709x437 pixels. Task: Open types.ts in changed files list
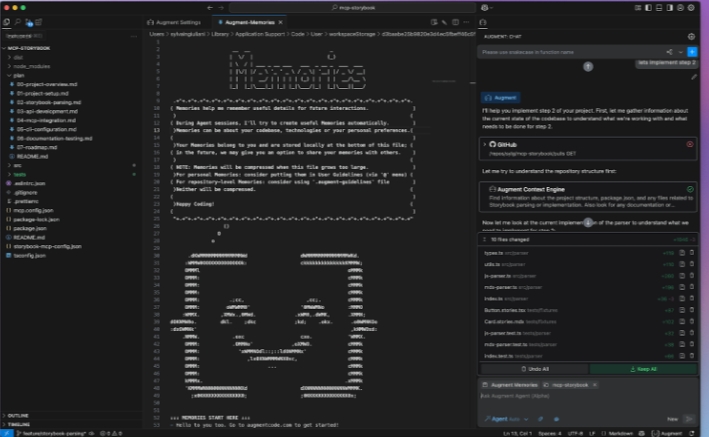tap(506, 253)
